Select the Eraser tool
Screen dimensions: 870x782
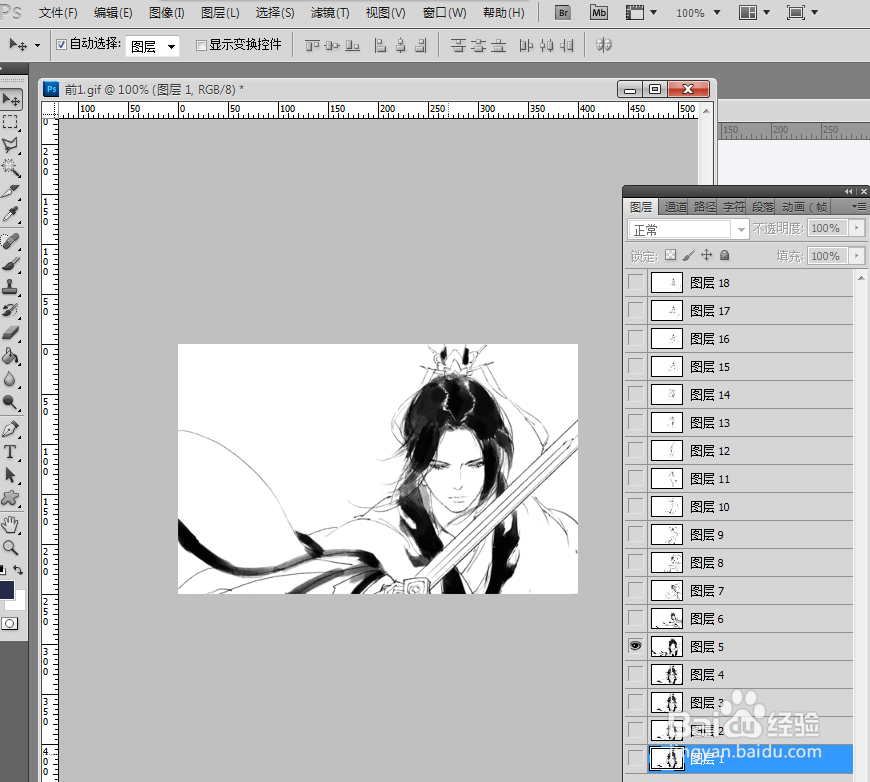pos(11,332)
